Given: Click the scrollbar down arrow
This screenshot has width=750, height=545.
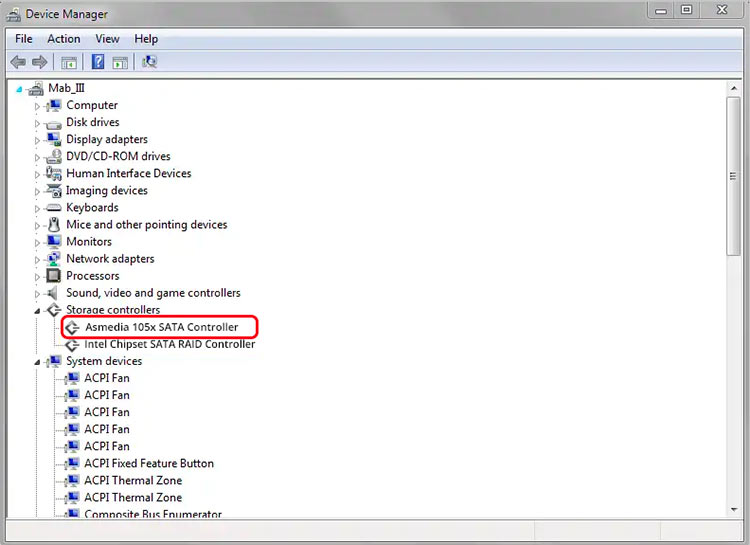Looking at the screenshot, I should click(x=733, y=510).
